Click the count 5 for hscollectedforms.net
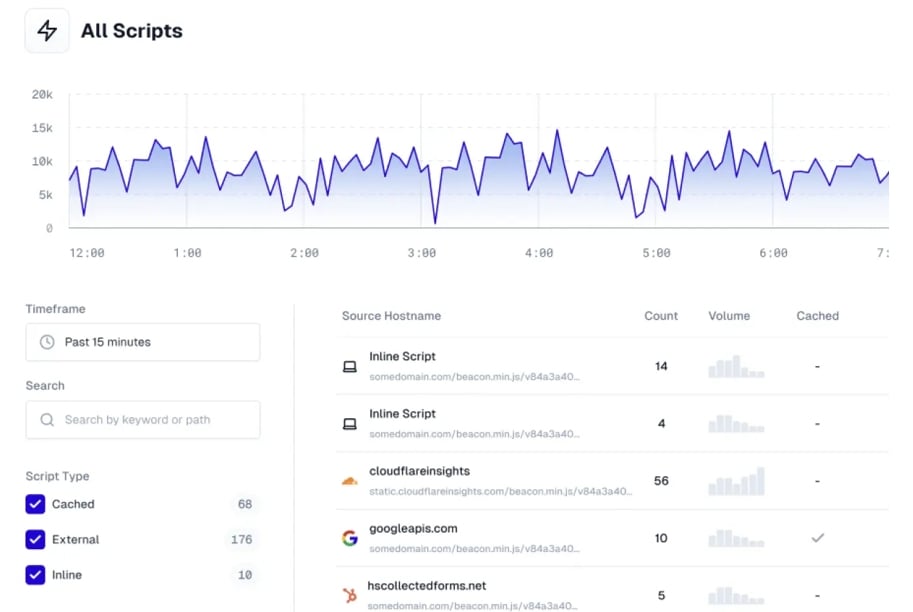Viewport: 913px width, 612px height. [x=661, y=595]
